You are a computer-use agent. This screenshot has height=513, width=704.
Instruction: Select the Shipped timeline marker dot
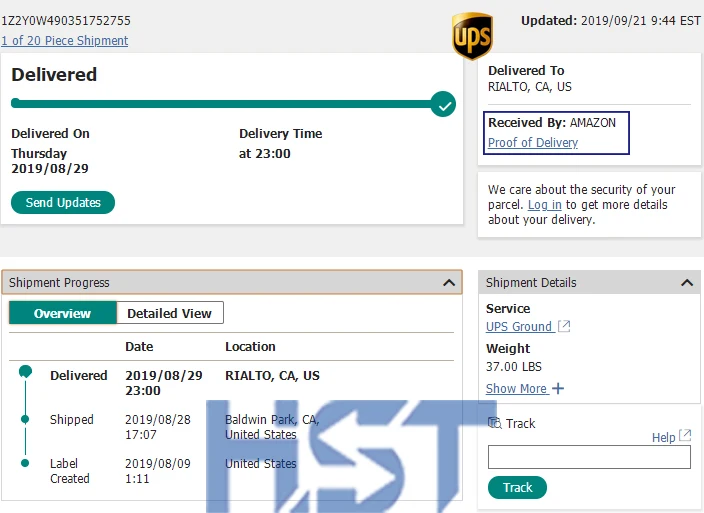point(25,419)
